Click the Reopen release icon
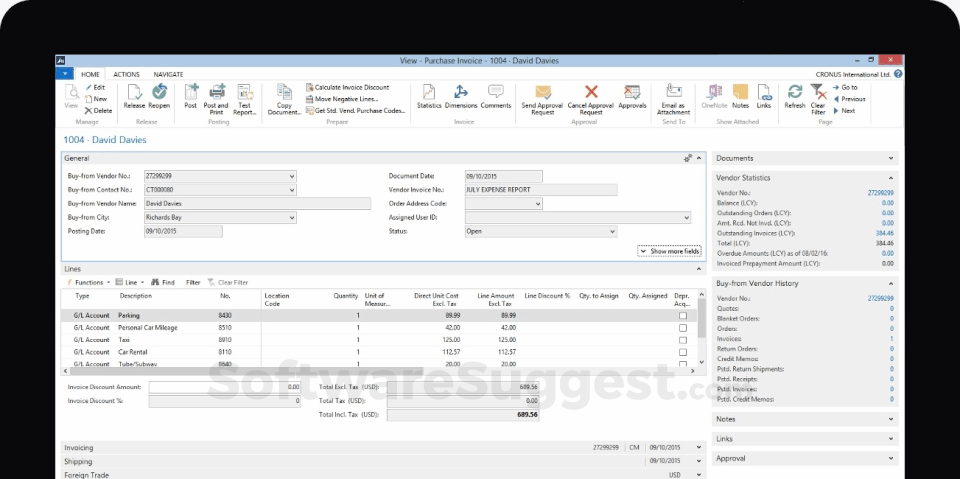Screen dimensions: 960x479 tap(159, 94)
